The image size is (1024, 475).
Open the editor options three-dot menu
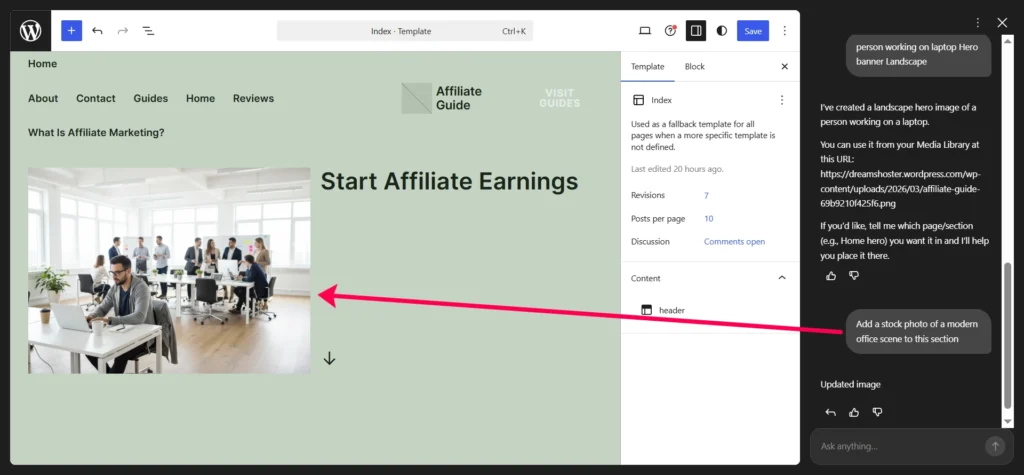(x=784, y=31)
